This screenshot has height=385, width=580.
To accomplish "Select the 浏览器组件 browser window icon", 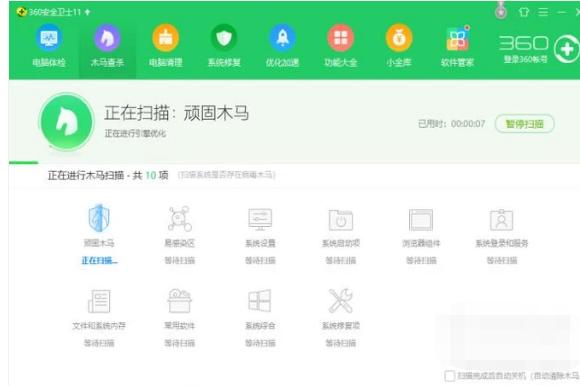I will pyautogui.click(x=421, y=219).
